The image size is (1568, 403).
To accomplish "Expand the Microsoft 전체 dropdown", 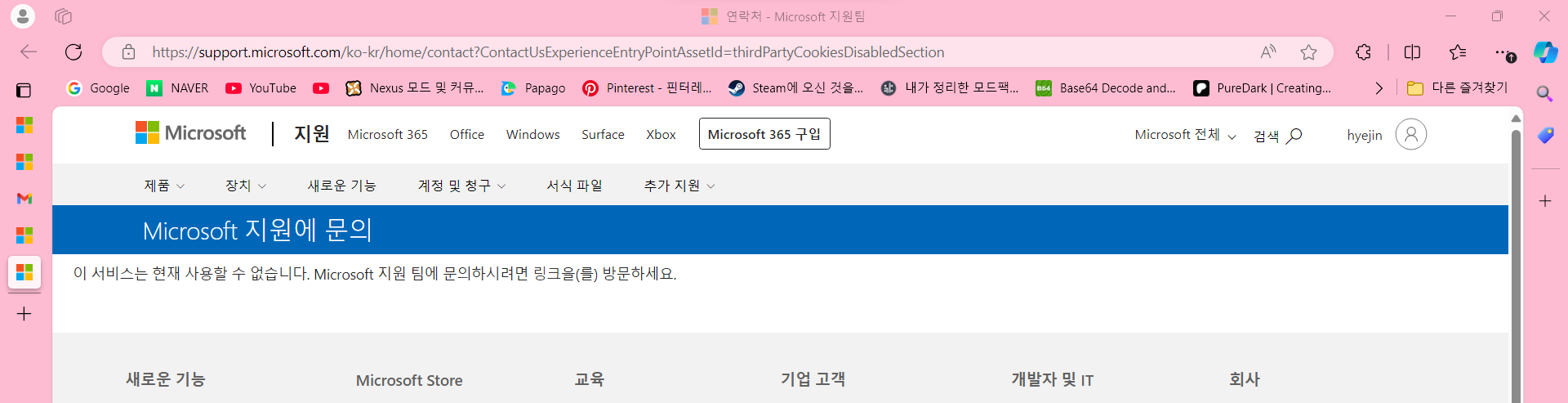I will 1186,135.
